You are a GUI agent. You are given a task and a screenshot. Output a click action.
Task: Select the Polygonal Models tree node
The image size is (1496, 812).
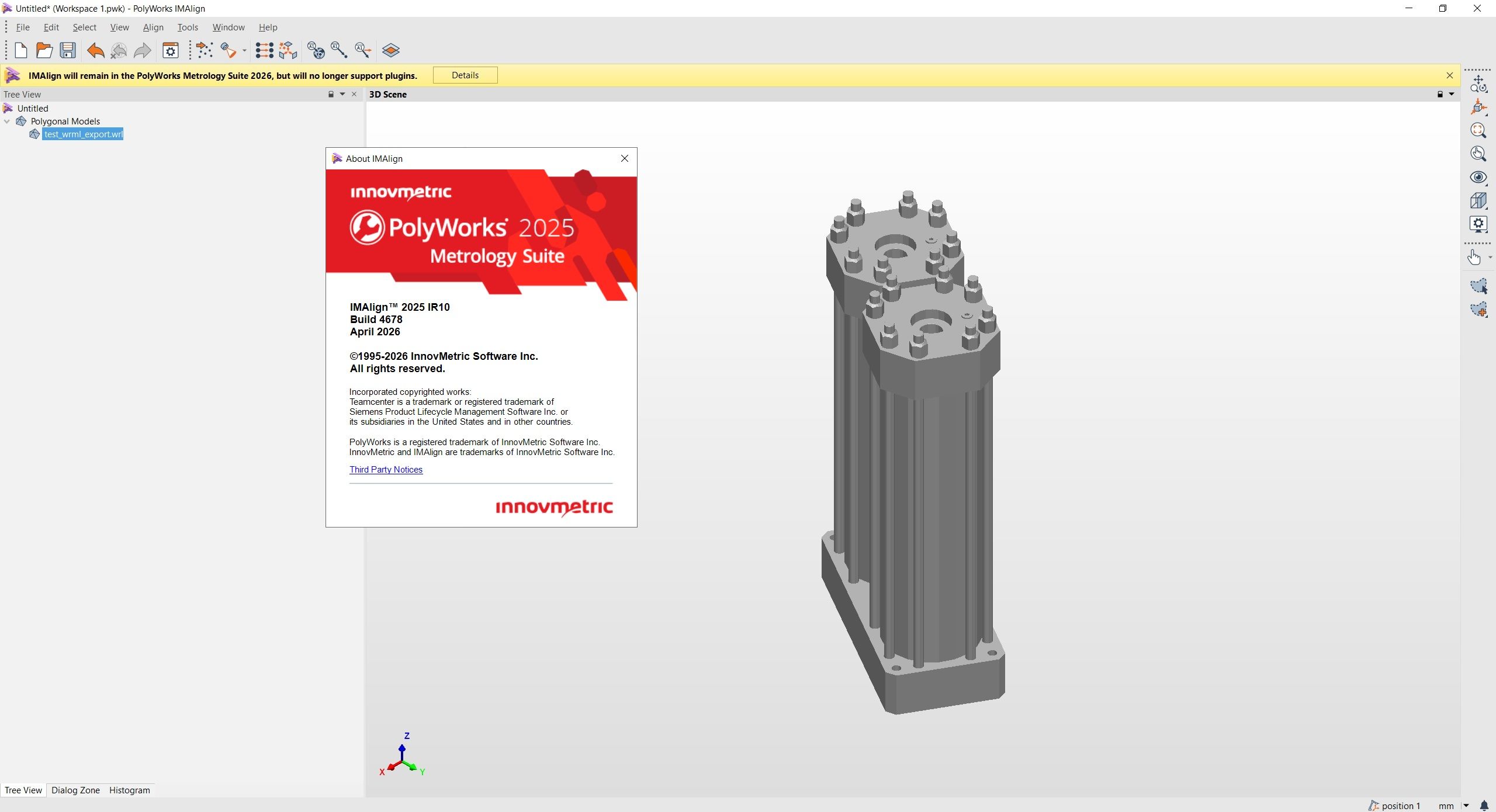[65, 122]
